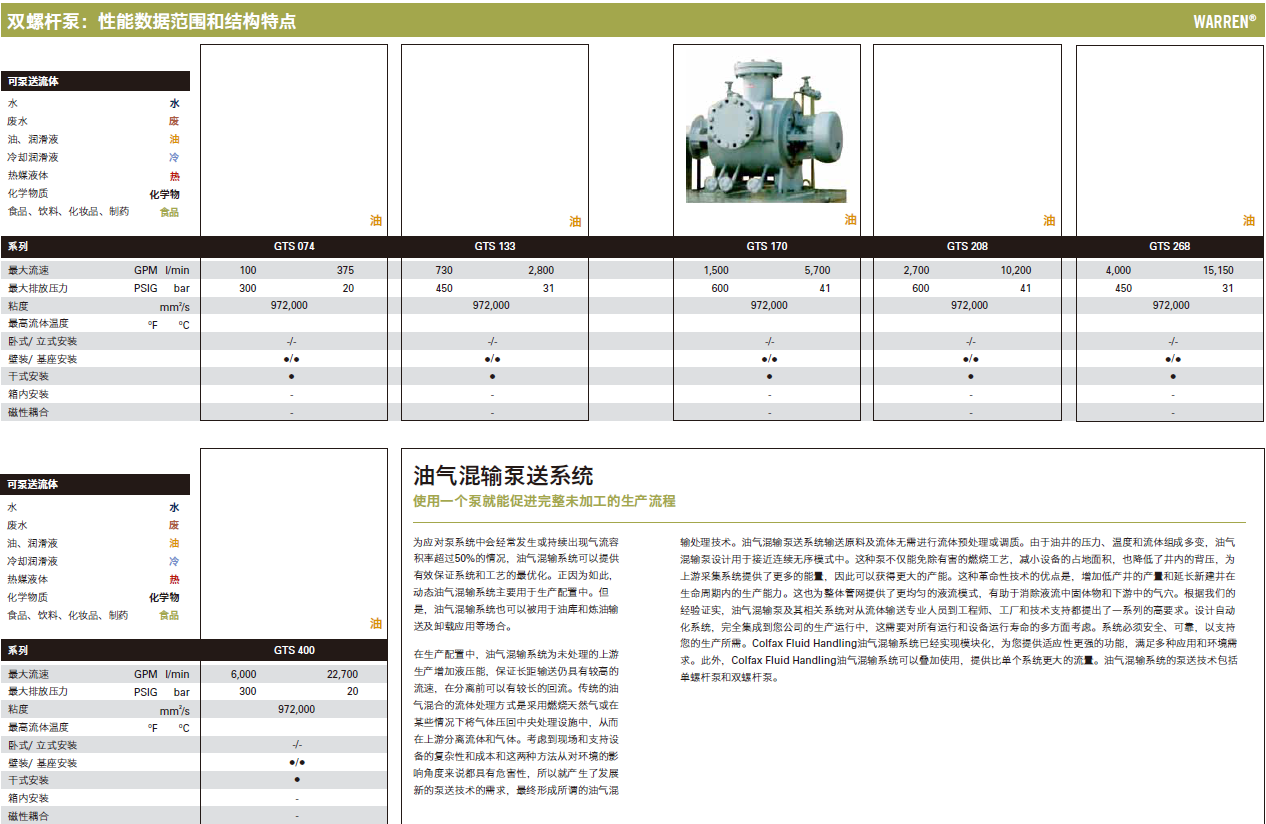
Task: Click the blue 冷 symbol in the legend beside GTS 400
Action: (174, 562)
